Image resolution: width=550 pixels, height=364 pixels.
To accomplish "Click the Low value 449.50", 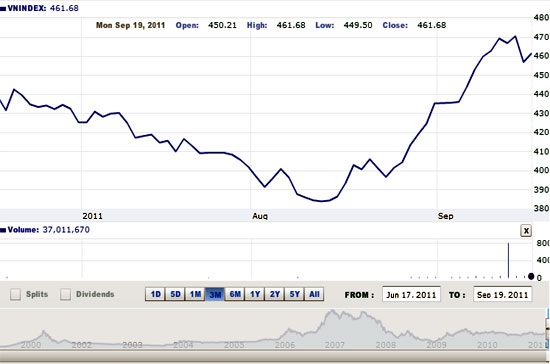I will point(358,25).
